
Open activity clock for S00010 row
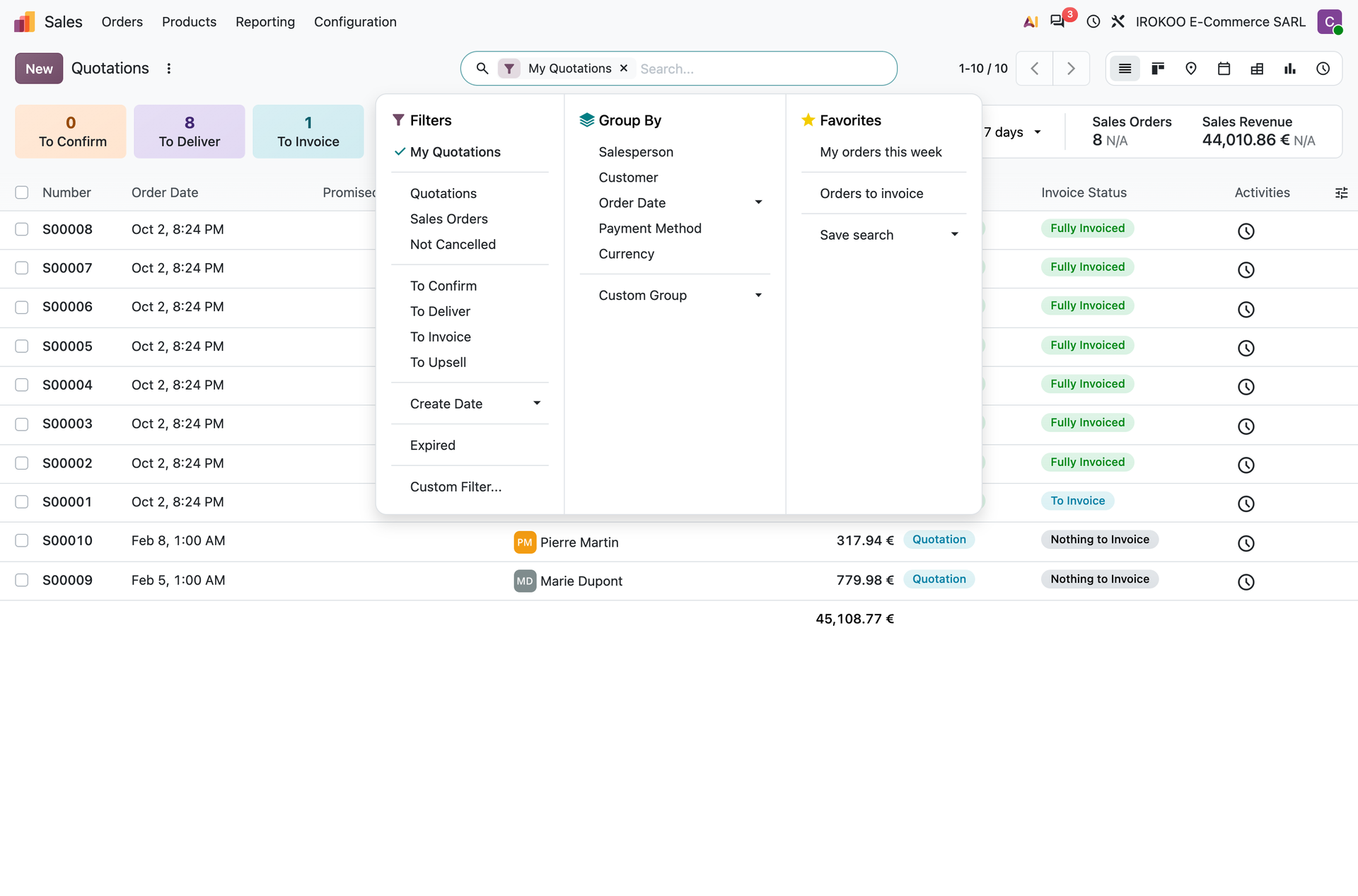coord(1246,542)
